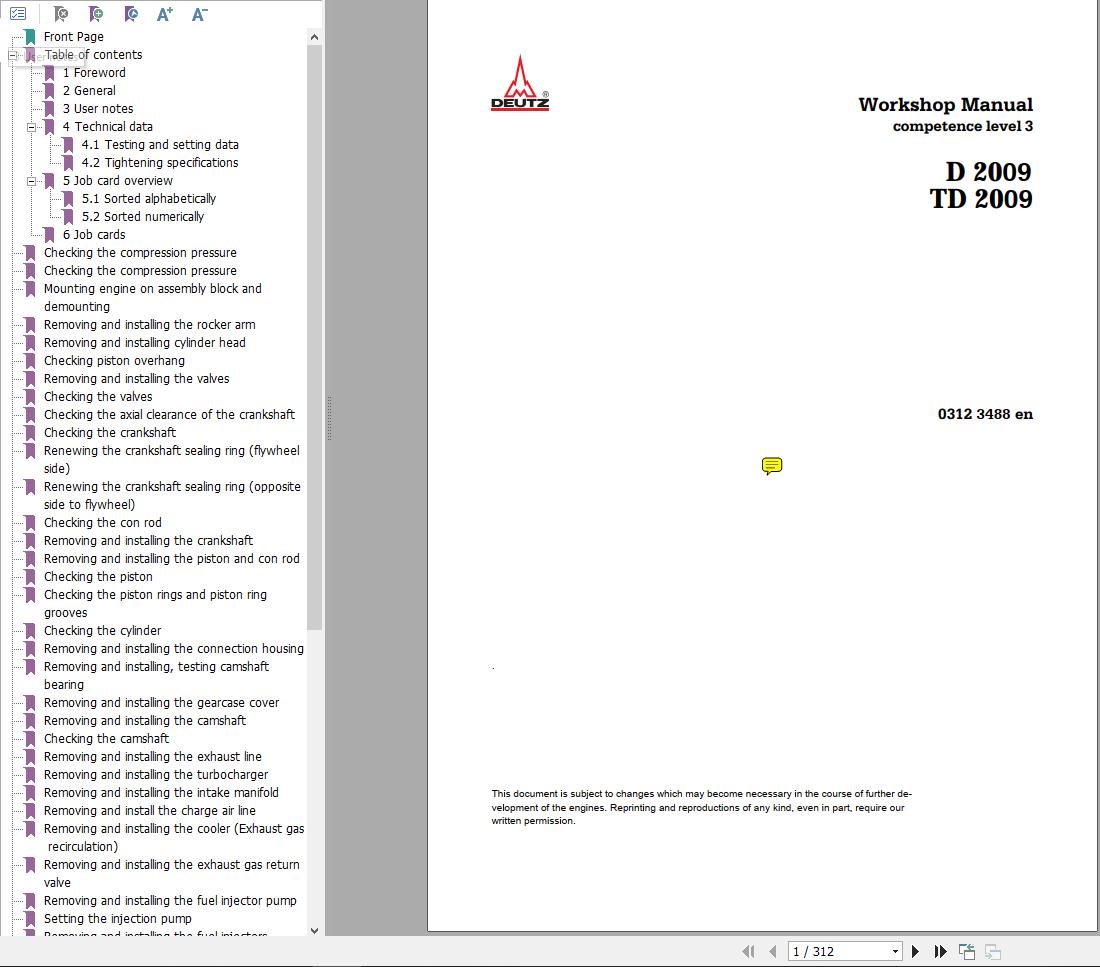Click the bookmark panel scroll-down arrow
The image size is (1100, 967).
coord(314,931)
